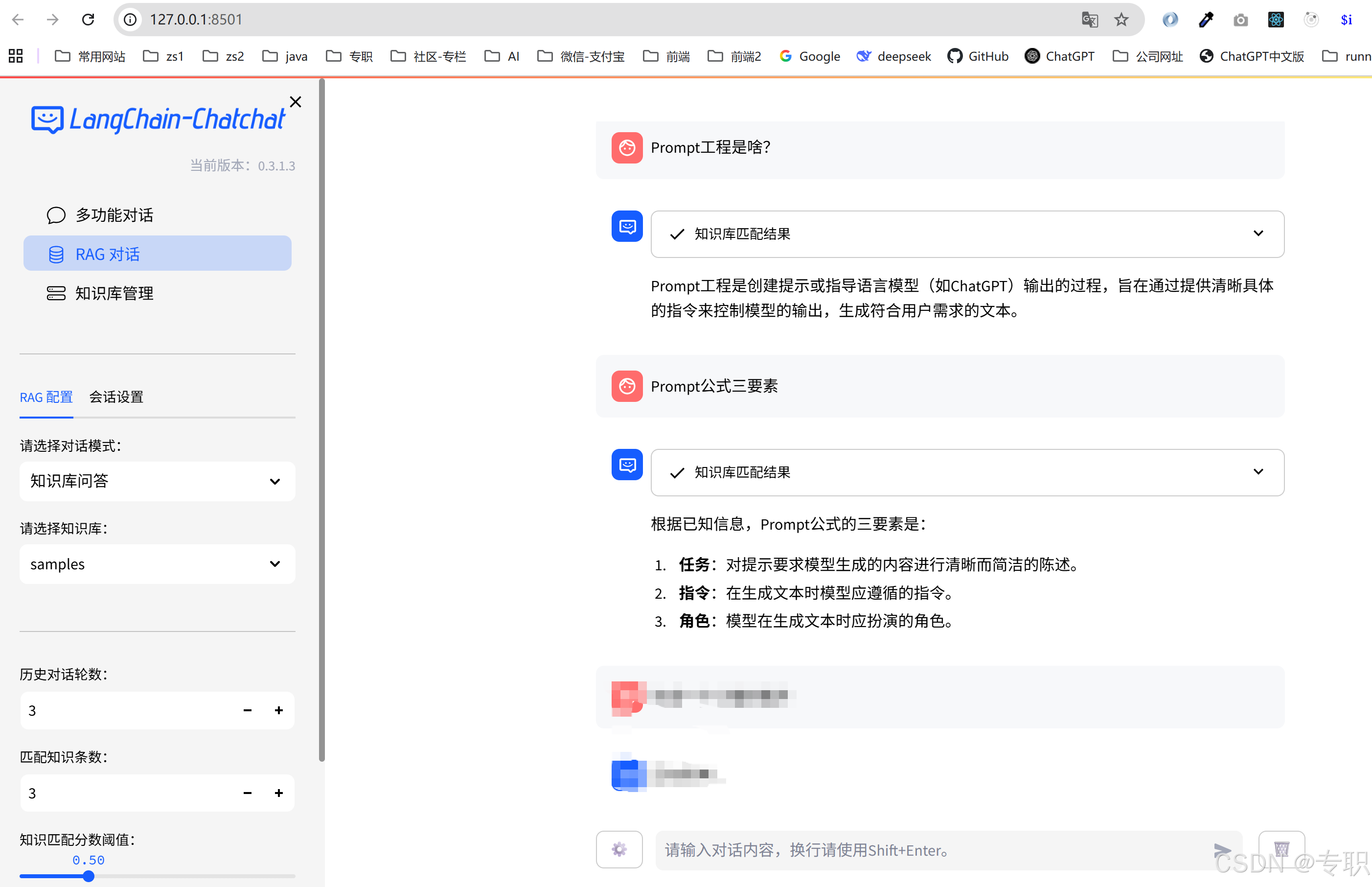Send the message with the arrow icon
The height and width of the screenshot is (887, 1372).
[x=1222, y=850]
